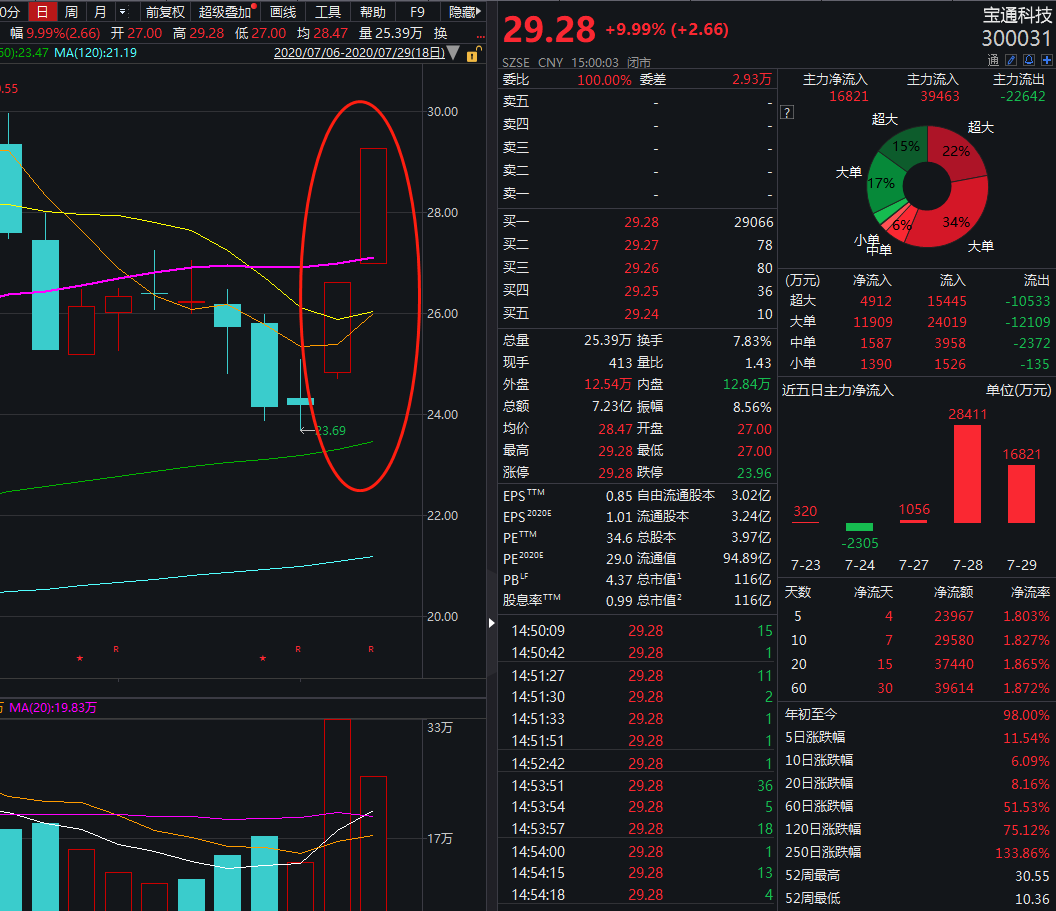Click the 7-24 green outflow bar
1056x911 pixels.
click(x=859, y=527)
